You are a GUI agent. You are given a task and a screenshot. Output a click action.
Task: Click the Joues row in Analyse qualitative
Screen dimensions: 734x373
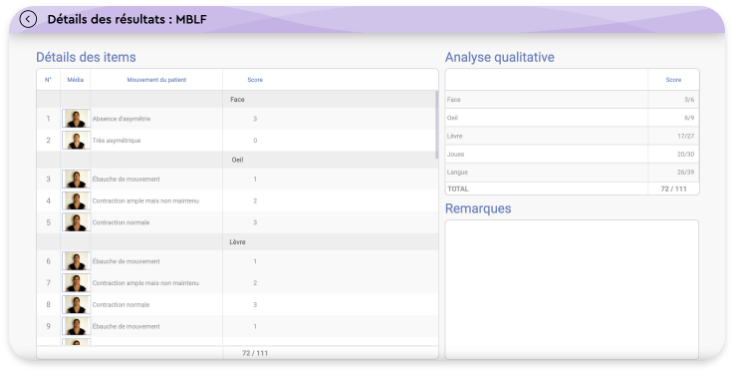[x=572, y=154]
